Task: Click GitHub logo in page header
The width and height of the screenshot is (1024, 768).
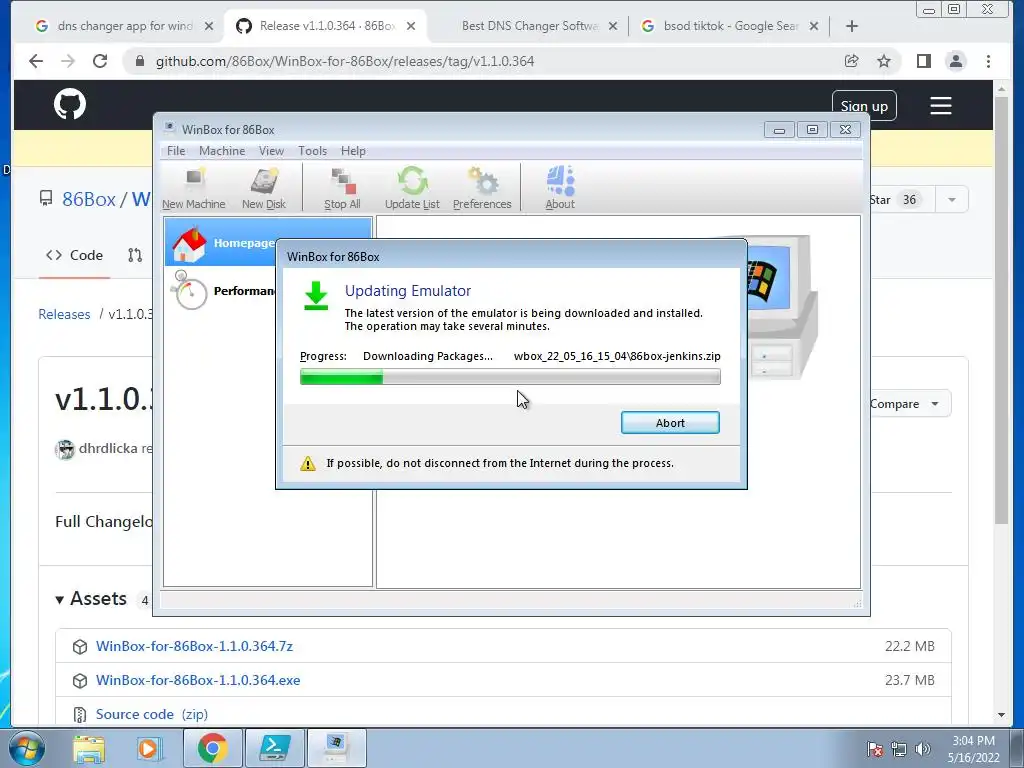Action: click(70, 104)
